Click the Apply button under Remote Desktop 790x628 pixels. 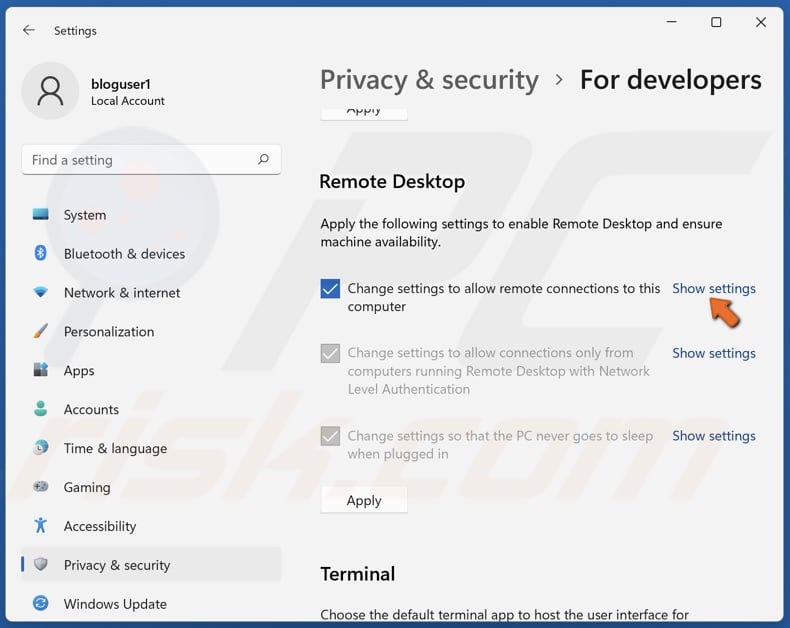tap(364, 500)
